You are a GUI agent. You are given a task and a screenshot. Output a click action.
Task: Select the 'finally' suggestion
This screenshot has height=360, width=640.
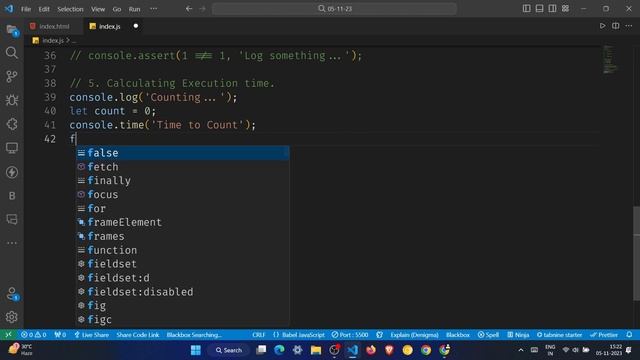point(183,180)
